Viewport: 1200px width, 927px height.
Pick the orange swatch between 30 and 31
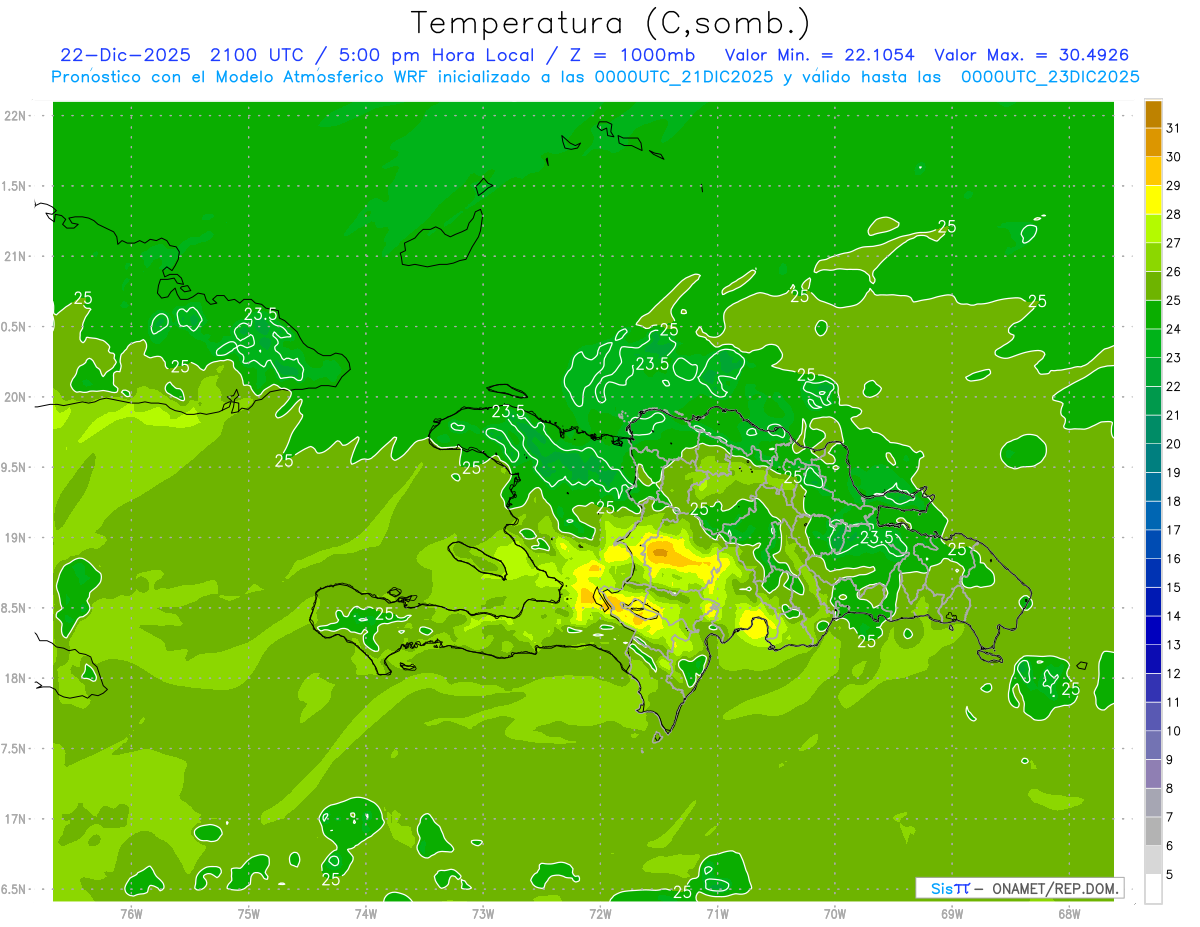pos(1153,142)
